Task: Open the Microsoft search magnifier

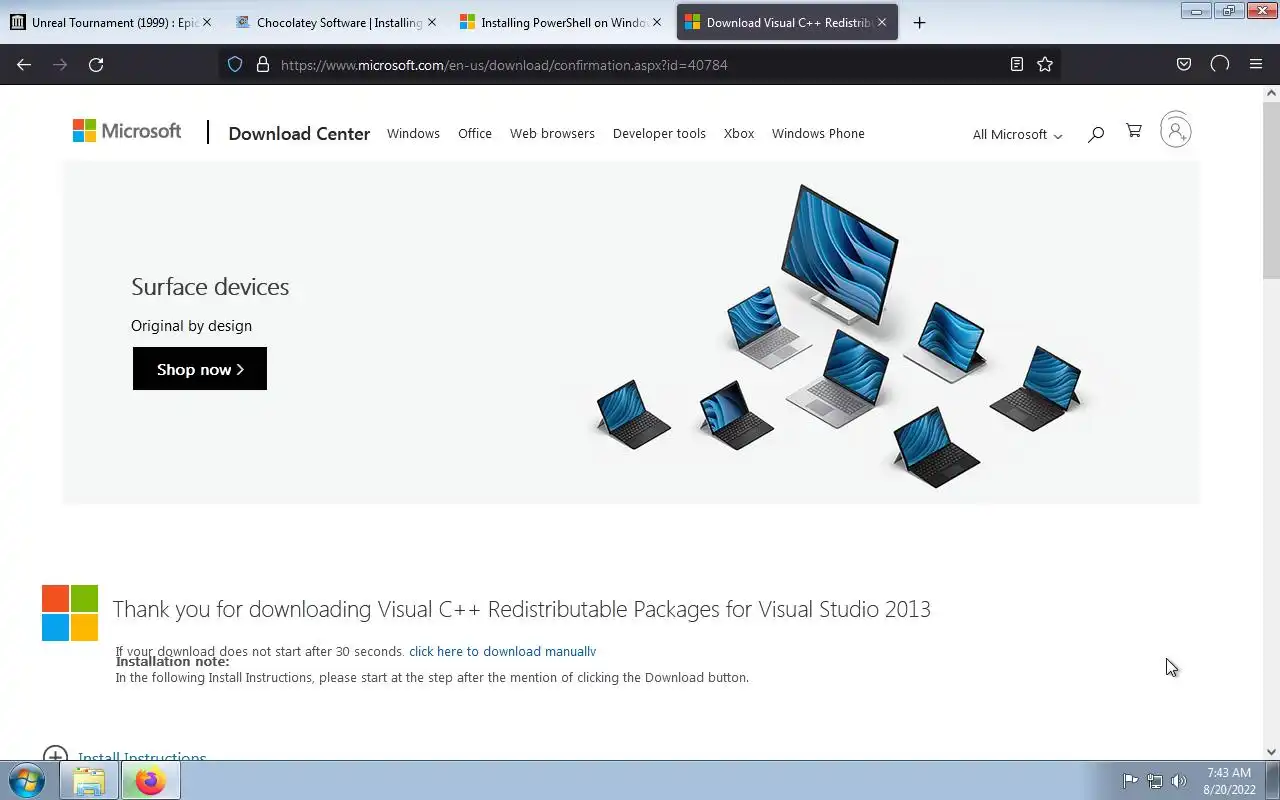Action: (1096, 133)
